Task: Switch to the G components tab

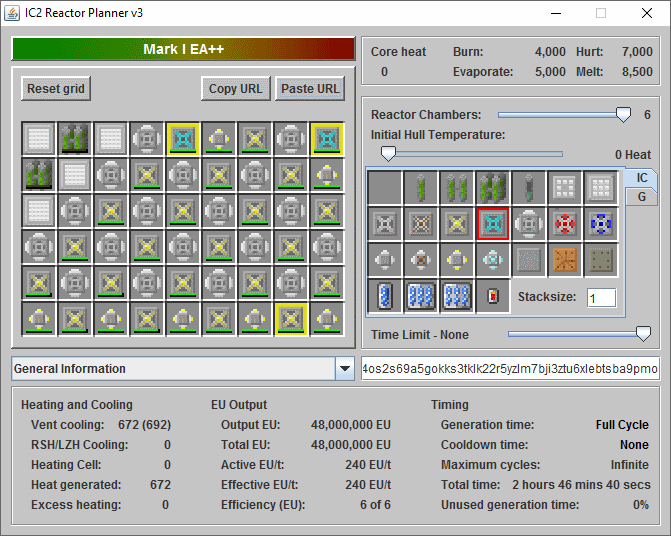Action: (642, 197)
